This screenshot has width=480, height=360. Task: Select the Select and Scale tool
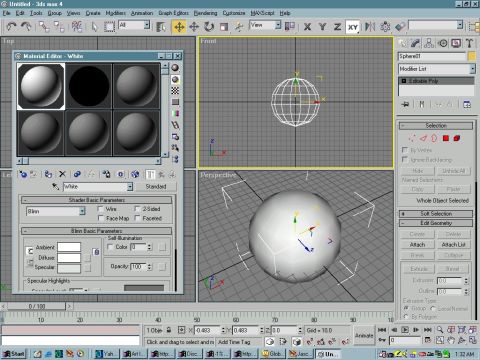pos(224,27)
